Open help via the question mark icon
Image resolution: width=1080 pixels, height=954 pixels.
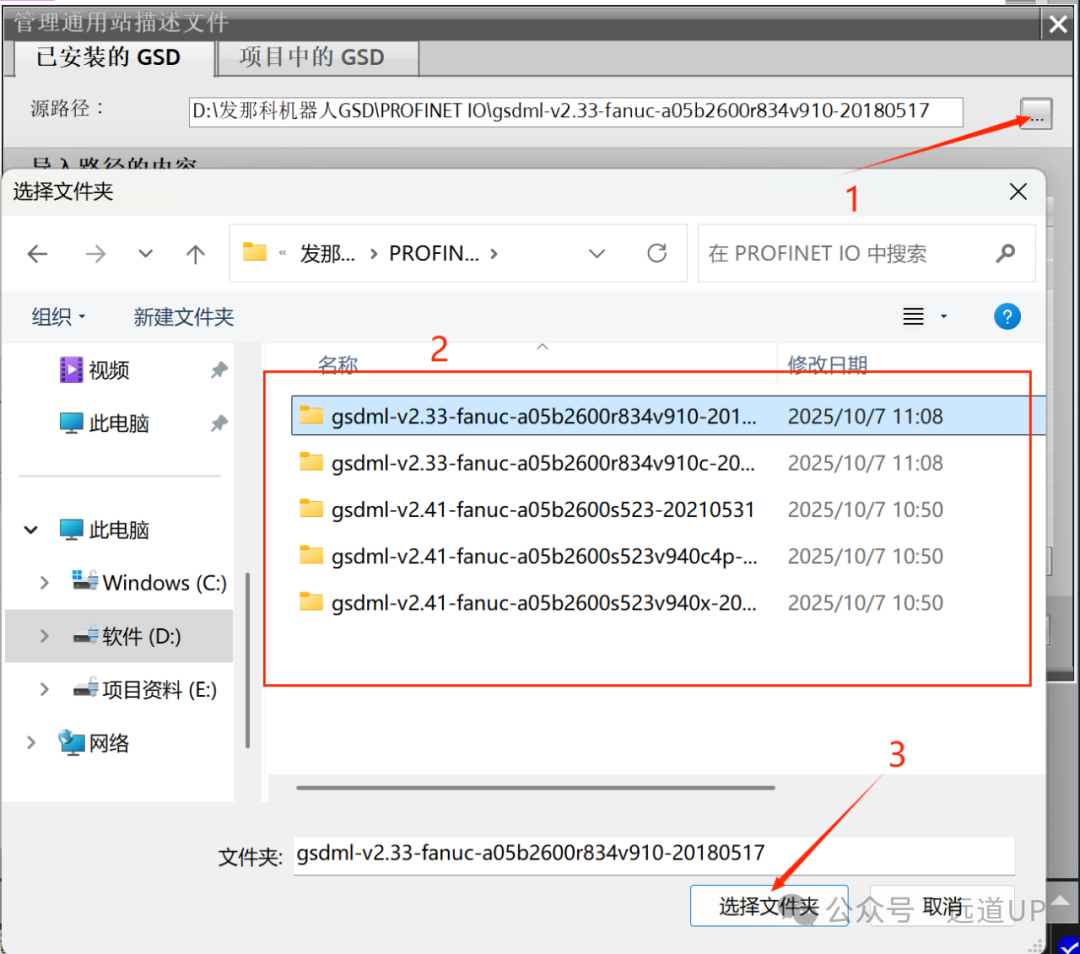(x=1007, y=316)
